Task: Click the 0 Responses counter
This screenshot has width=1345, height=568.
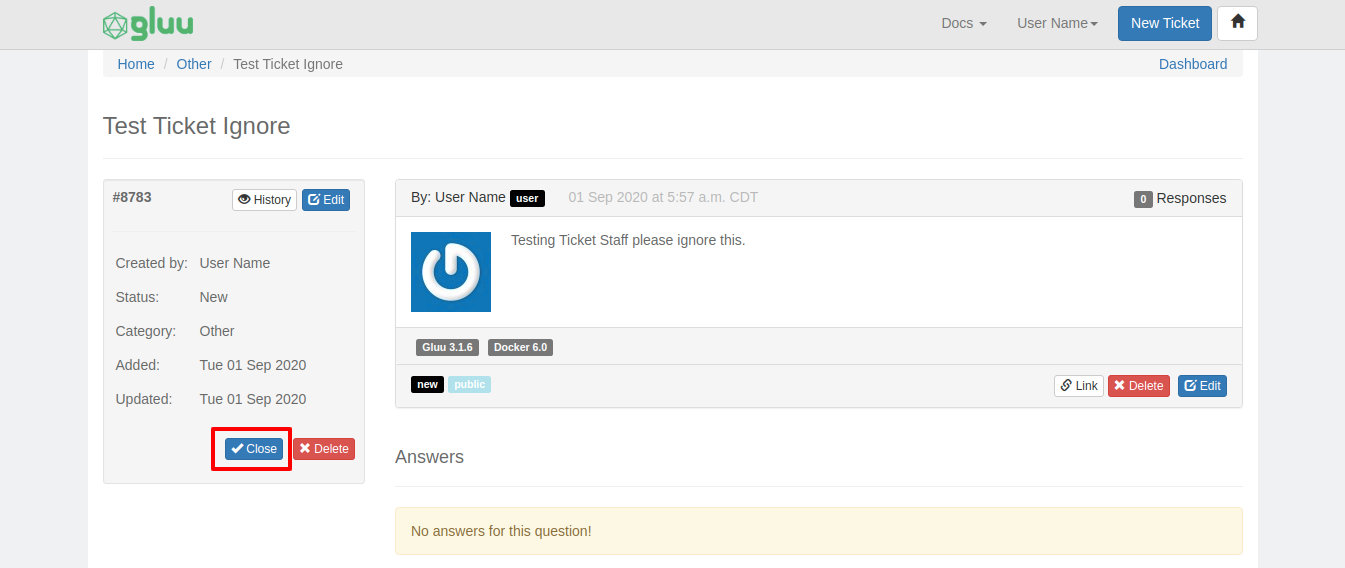Action: pyautogui.click(x=1180, y=198)
